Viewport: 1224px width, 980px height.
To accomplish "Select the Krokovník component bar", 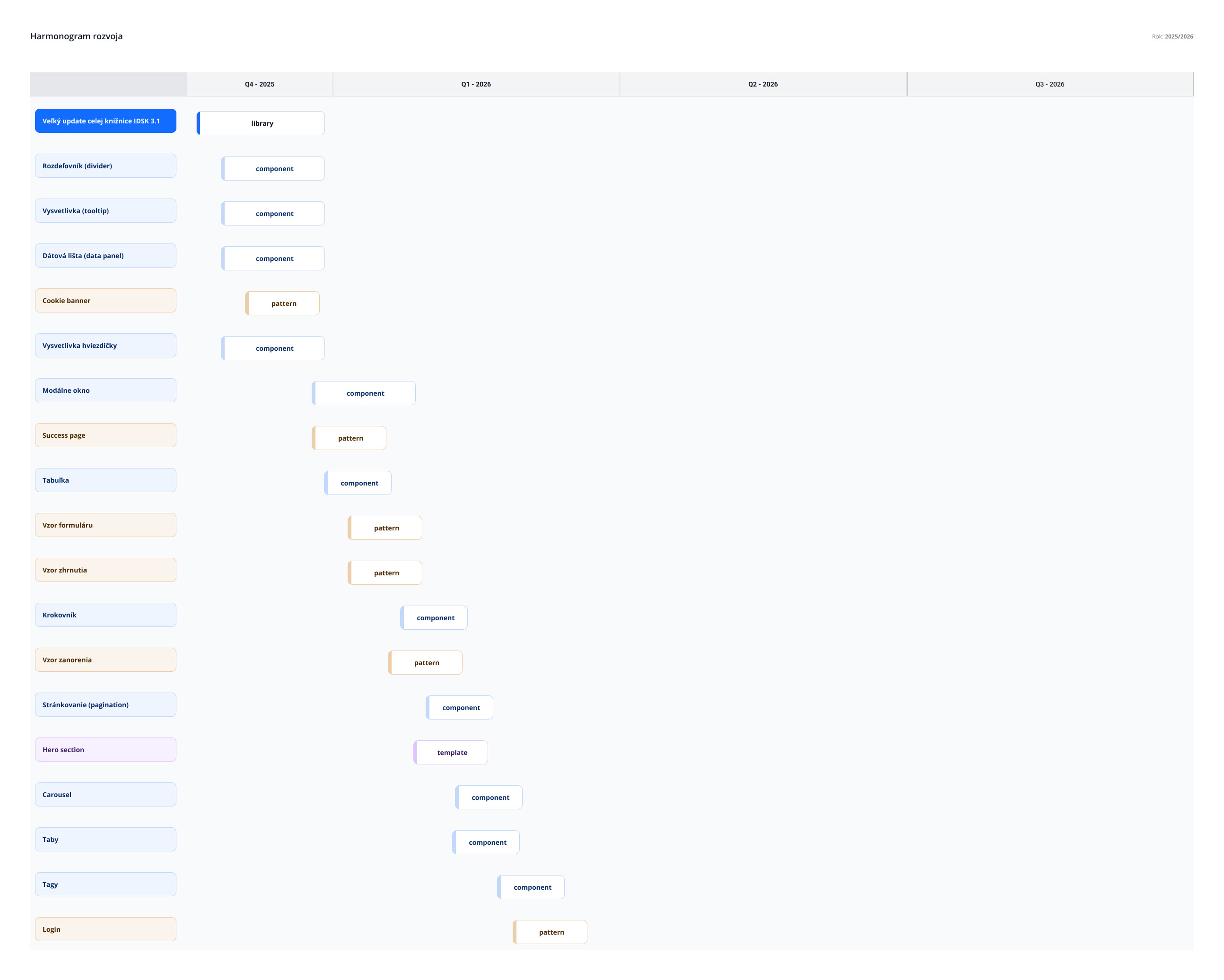I will tap(434, 618).
